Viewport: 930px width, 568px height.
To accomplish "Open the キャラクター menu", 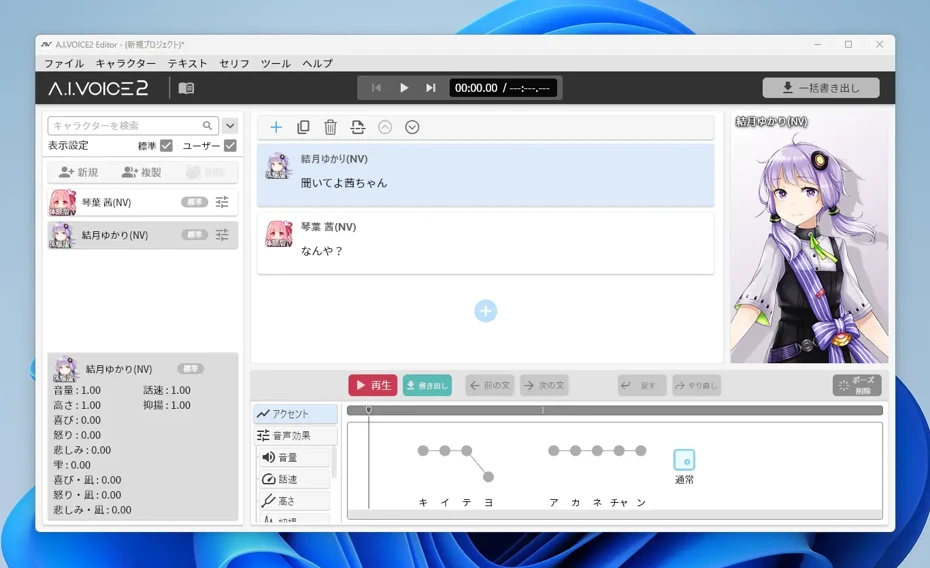I will [126, 63].
